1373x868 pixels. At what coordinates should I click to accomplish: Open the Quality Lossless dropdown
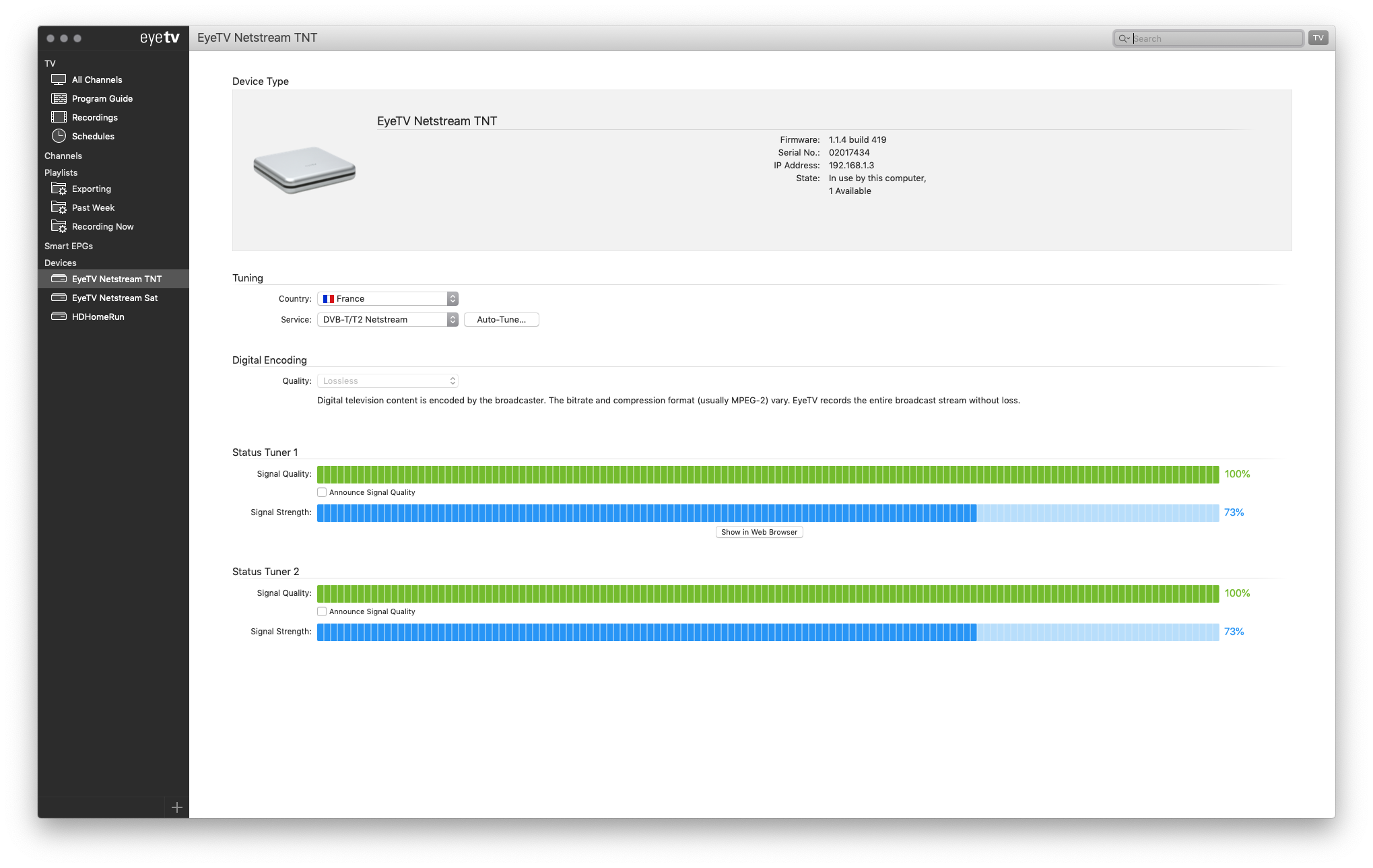pyautogui.click(x=387, y=380)
